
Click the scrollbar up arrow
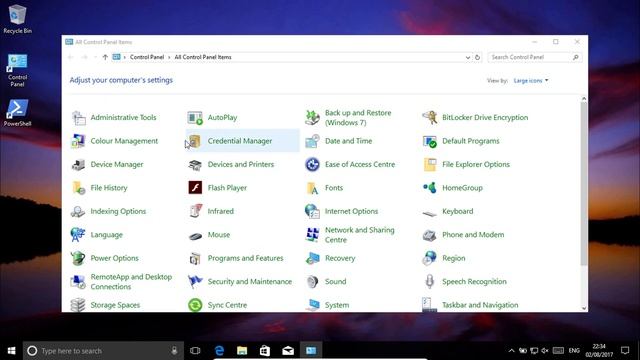coord(584,99)
